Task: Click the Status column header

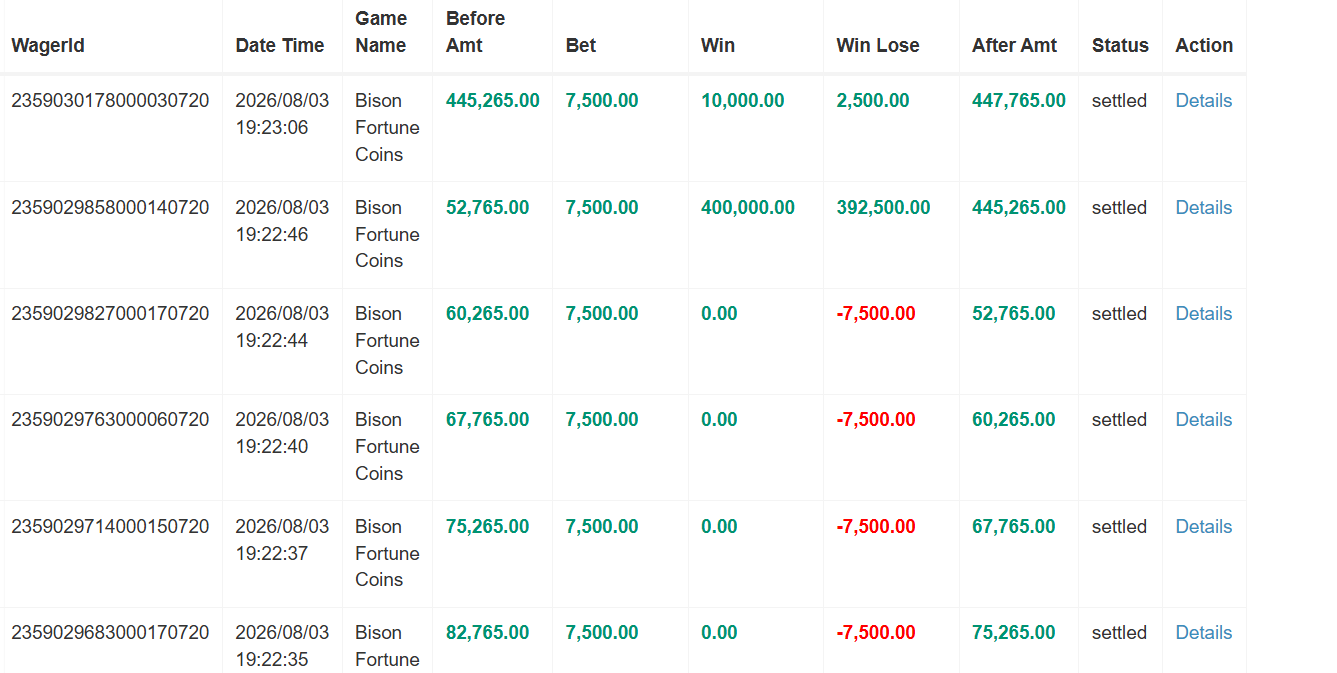Action: tap(1120, 46)
